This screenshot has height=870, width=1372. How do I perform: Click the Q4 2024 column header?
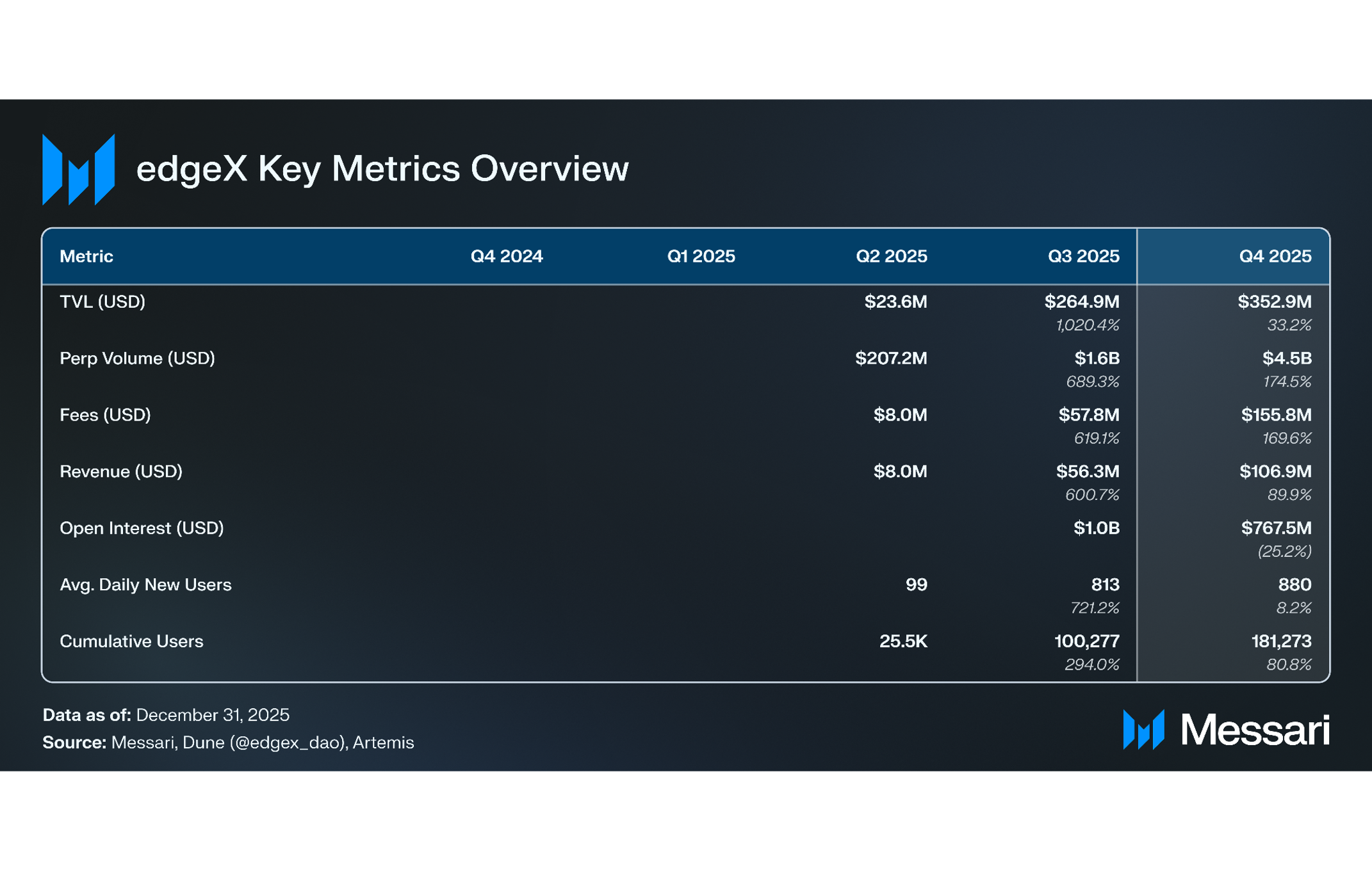pos(507,256)
